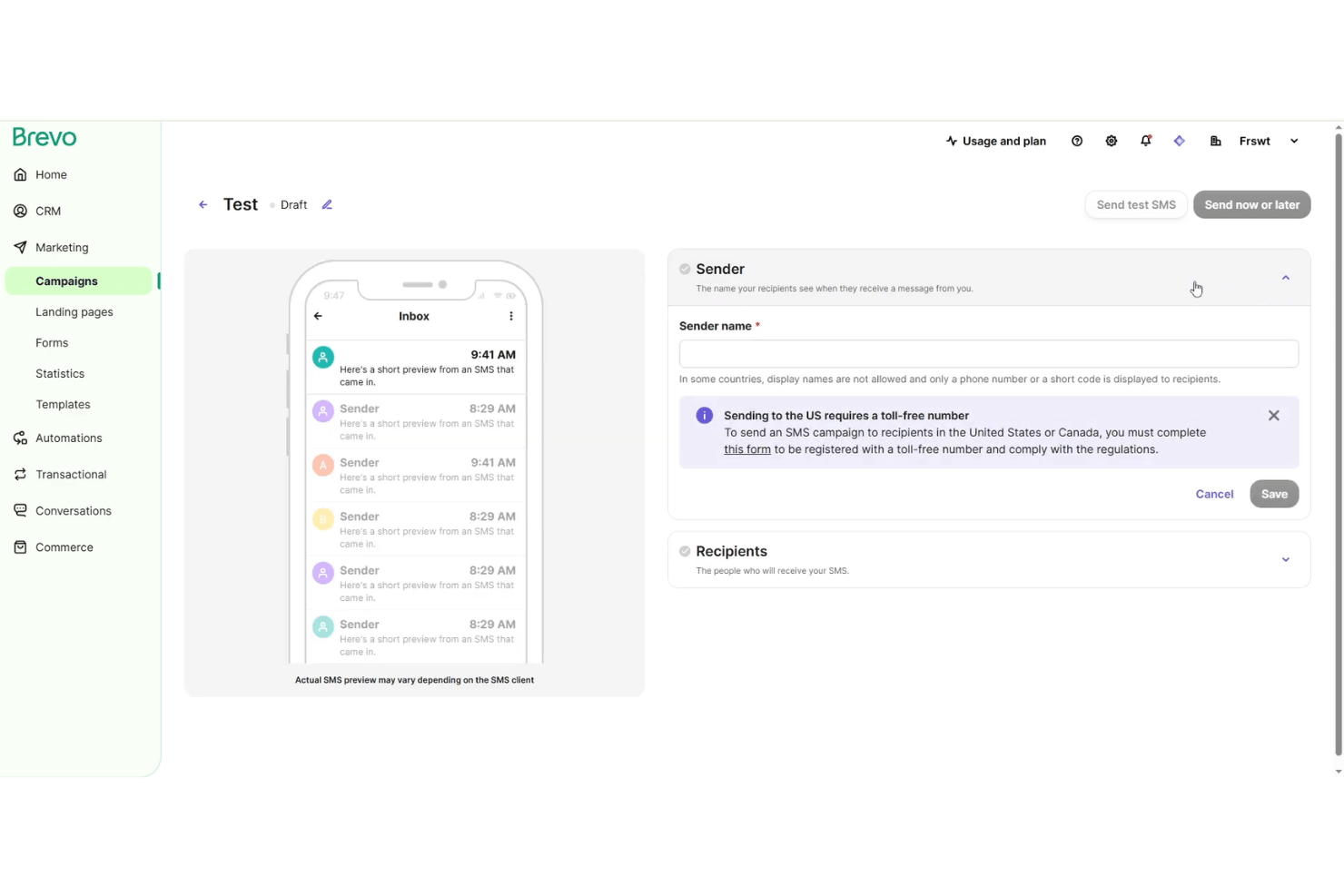Click the pencil icon to rename Test
The width and height of the screenshot is (1344, 896).
click(327, 205)
